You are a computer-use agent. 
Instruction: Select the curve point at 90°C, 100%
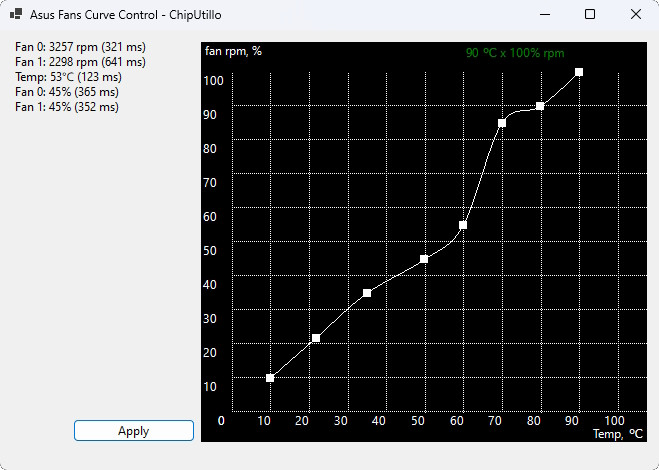point(579,72)
